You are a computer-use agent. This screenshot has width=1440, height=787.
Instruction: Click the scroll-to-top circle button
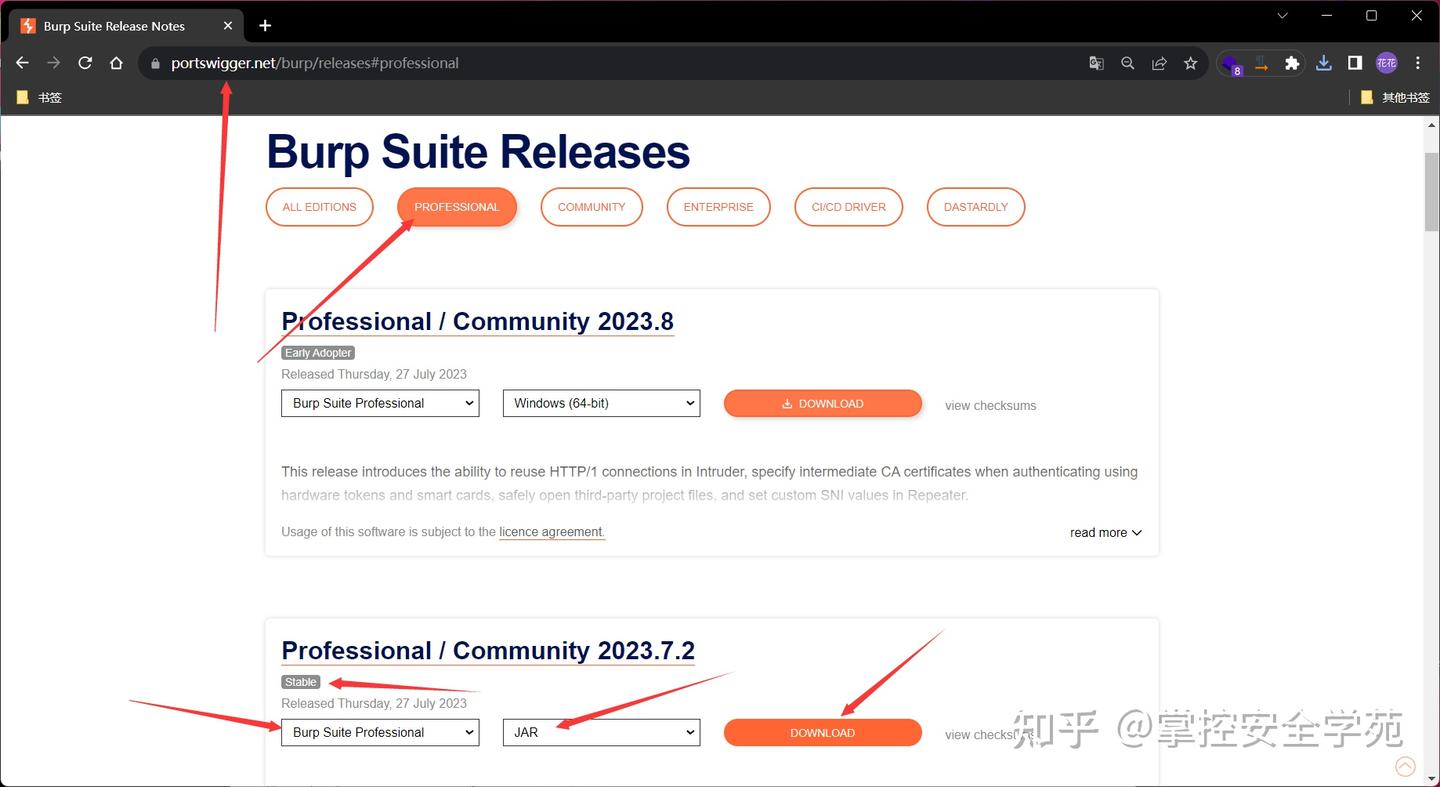coord(1405,766)
